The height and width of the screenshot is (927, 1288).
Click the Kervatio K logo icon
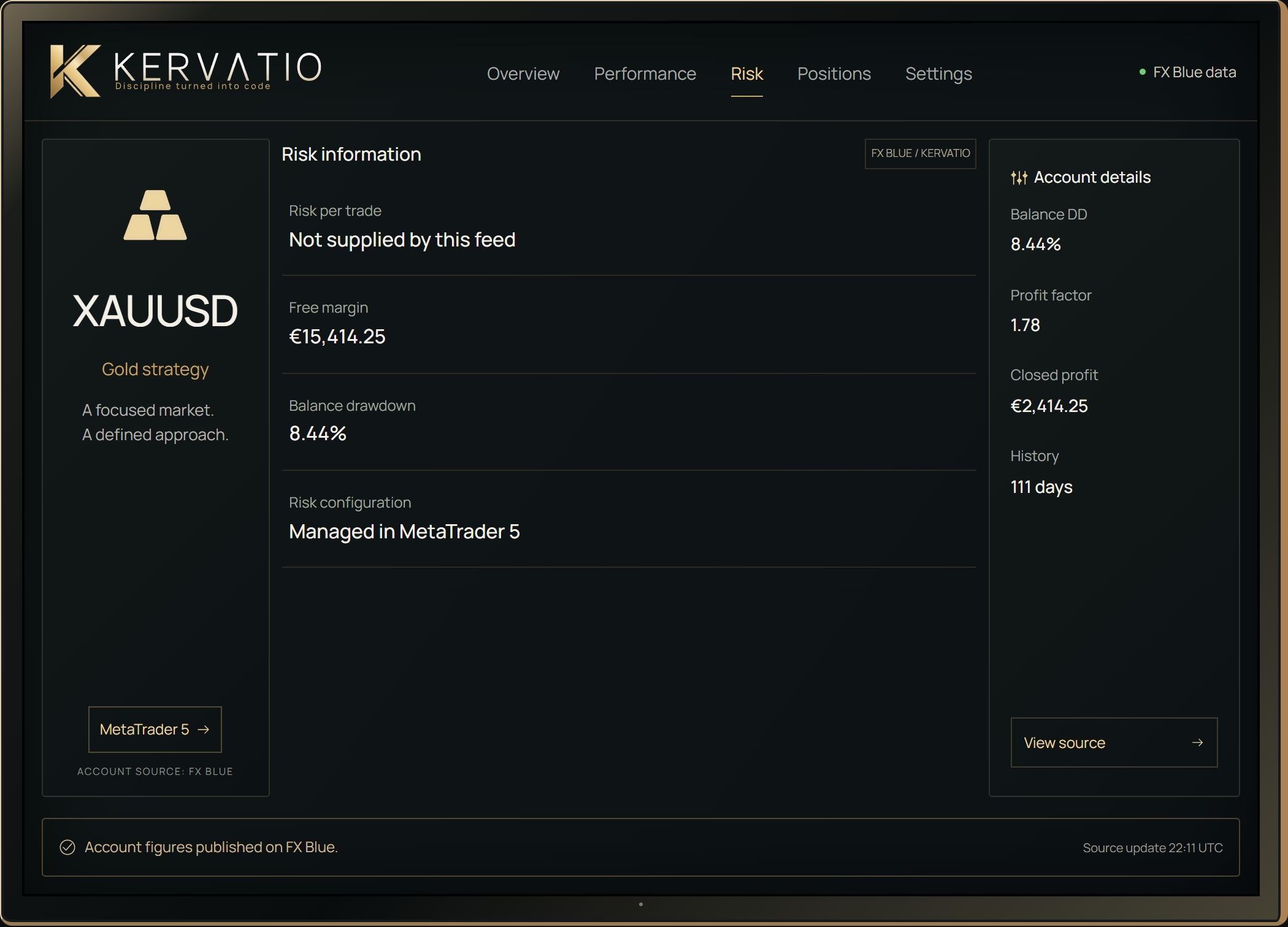click(x=75, y=71)
